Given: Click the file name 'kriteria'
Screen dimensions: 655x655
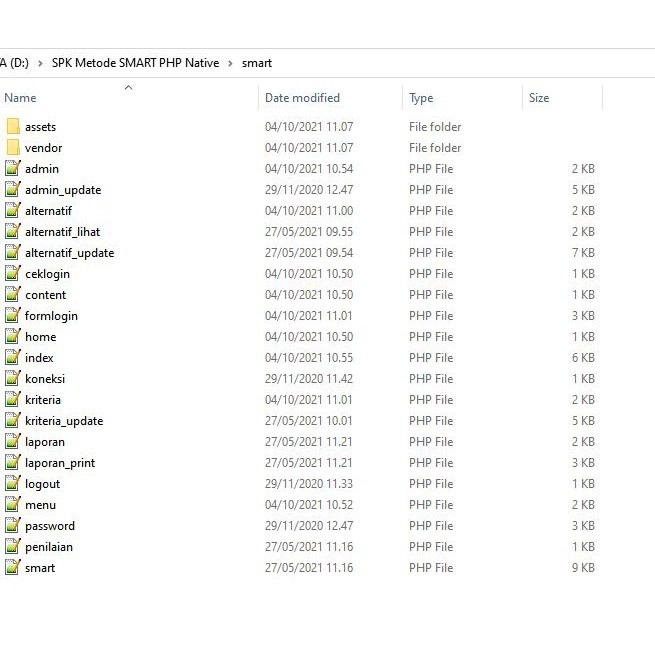Looking at the screenshot, I should point(43,400).
